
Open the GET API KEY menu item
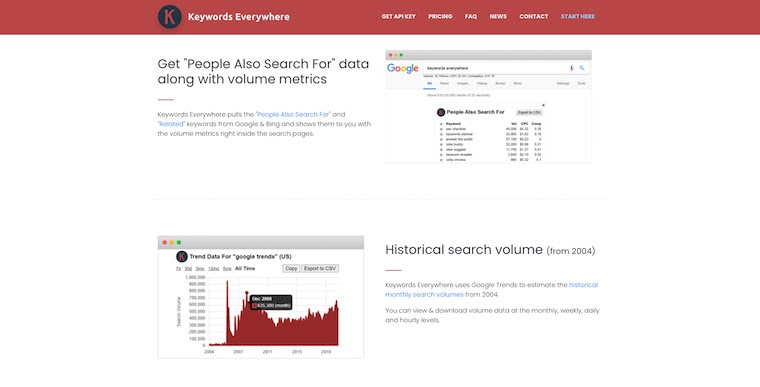[x=398, y=16]
